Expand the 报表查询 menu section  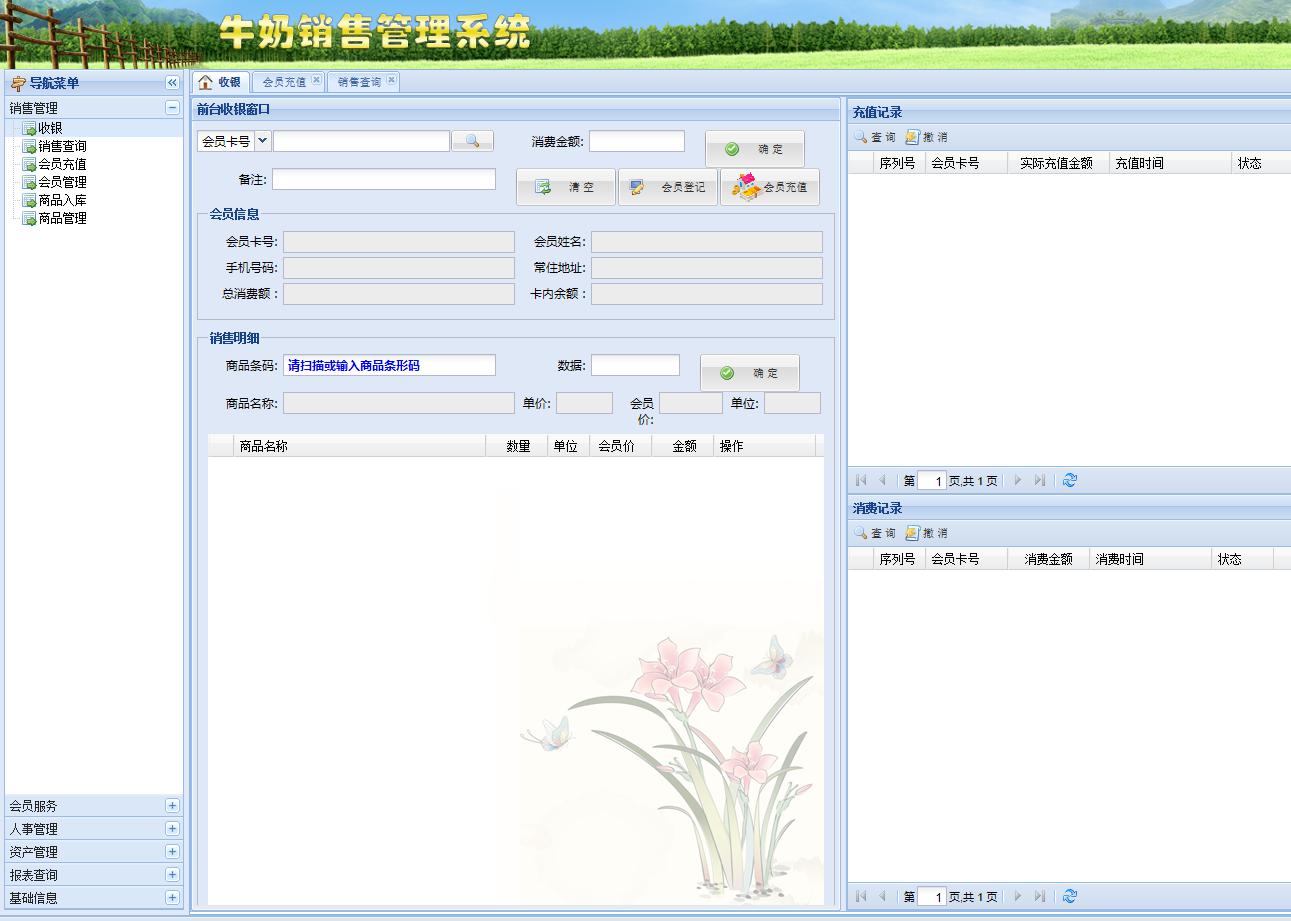click(x=172, y=875)
